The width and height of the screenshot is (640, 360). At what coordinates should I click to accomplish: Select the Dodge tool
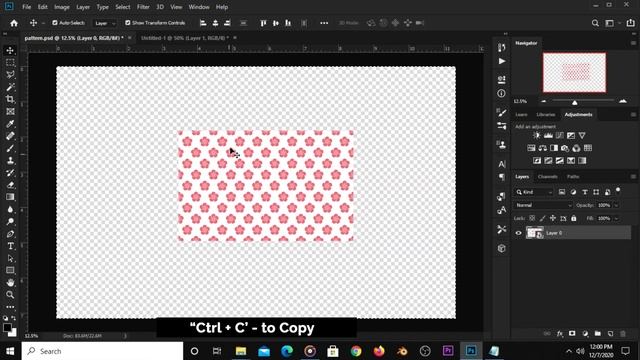(10, 222)
